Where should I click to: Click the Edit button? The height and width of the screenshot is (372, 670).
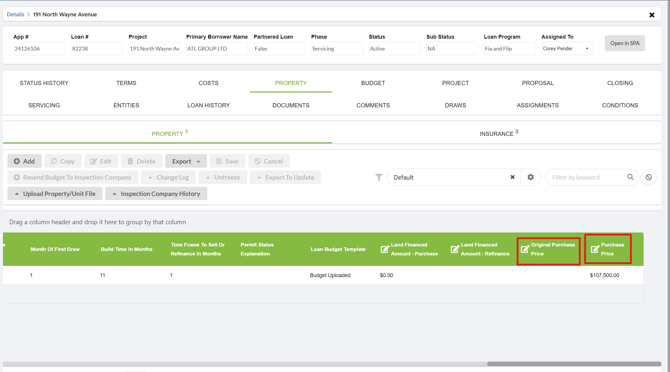click(x=101, y=161)
